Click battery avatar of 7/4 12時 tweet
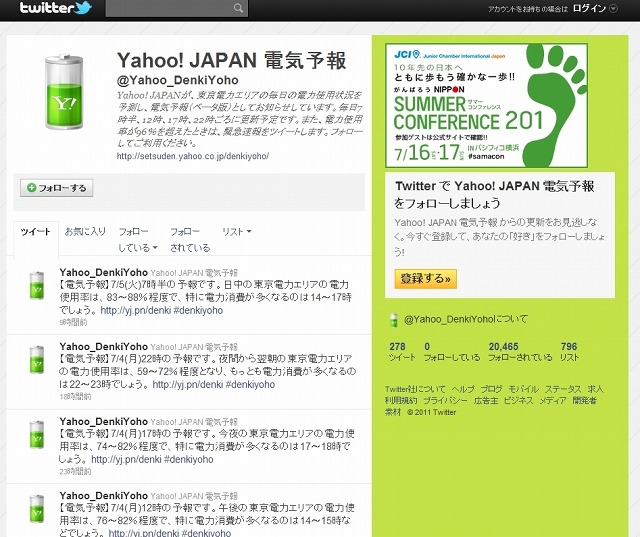 click(36, 507)
